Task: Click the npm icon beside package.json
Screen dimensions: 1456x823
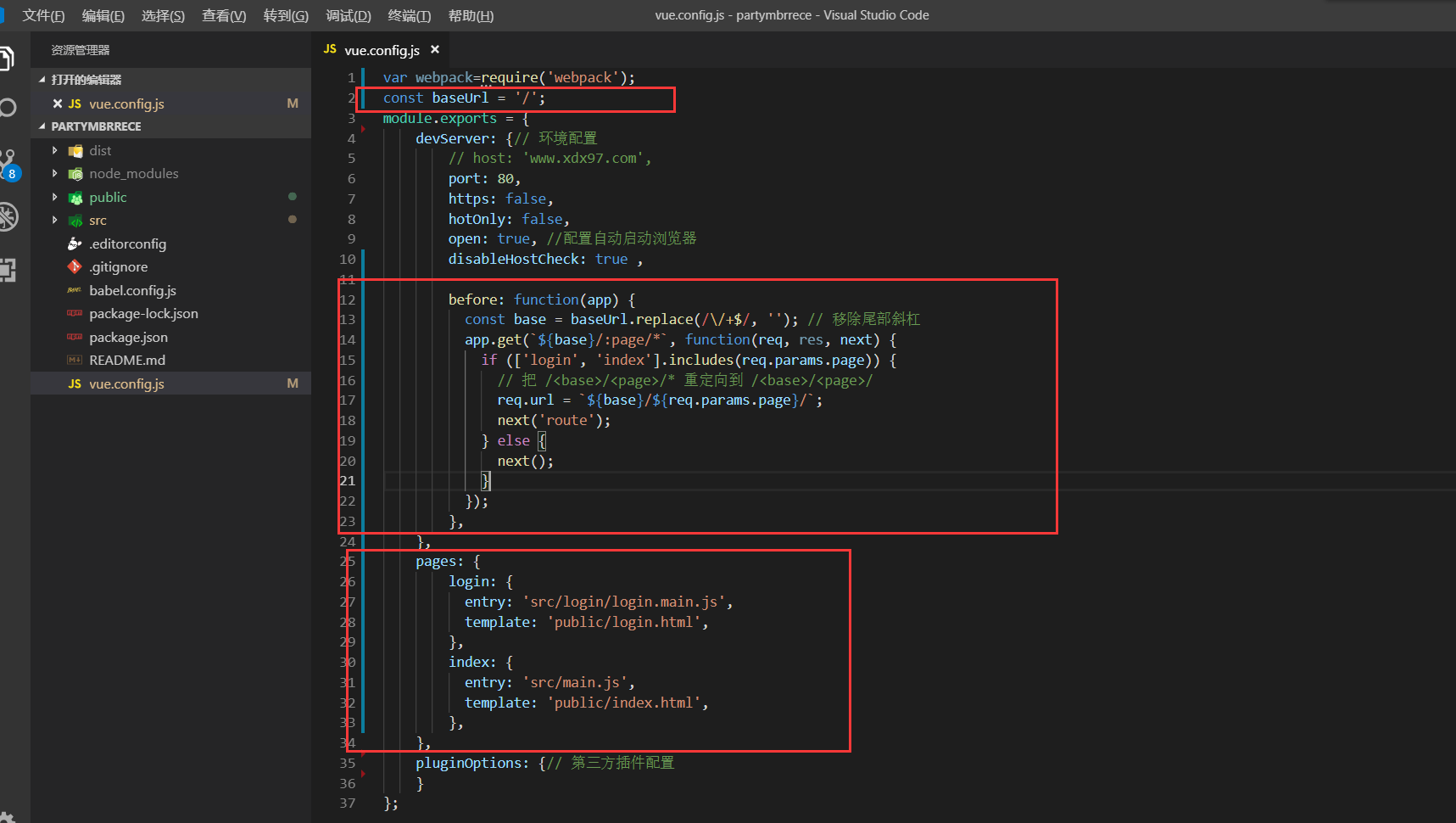Action: pos(75,337)
